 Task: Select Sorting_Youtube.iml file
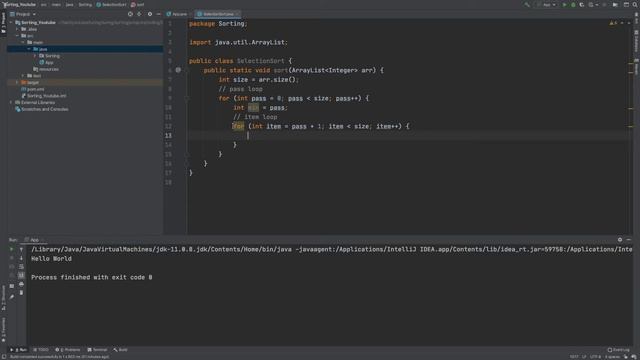click(44, 96)
